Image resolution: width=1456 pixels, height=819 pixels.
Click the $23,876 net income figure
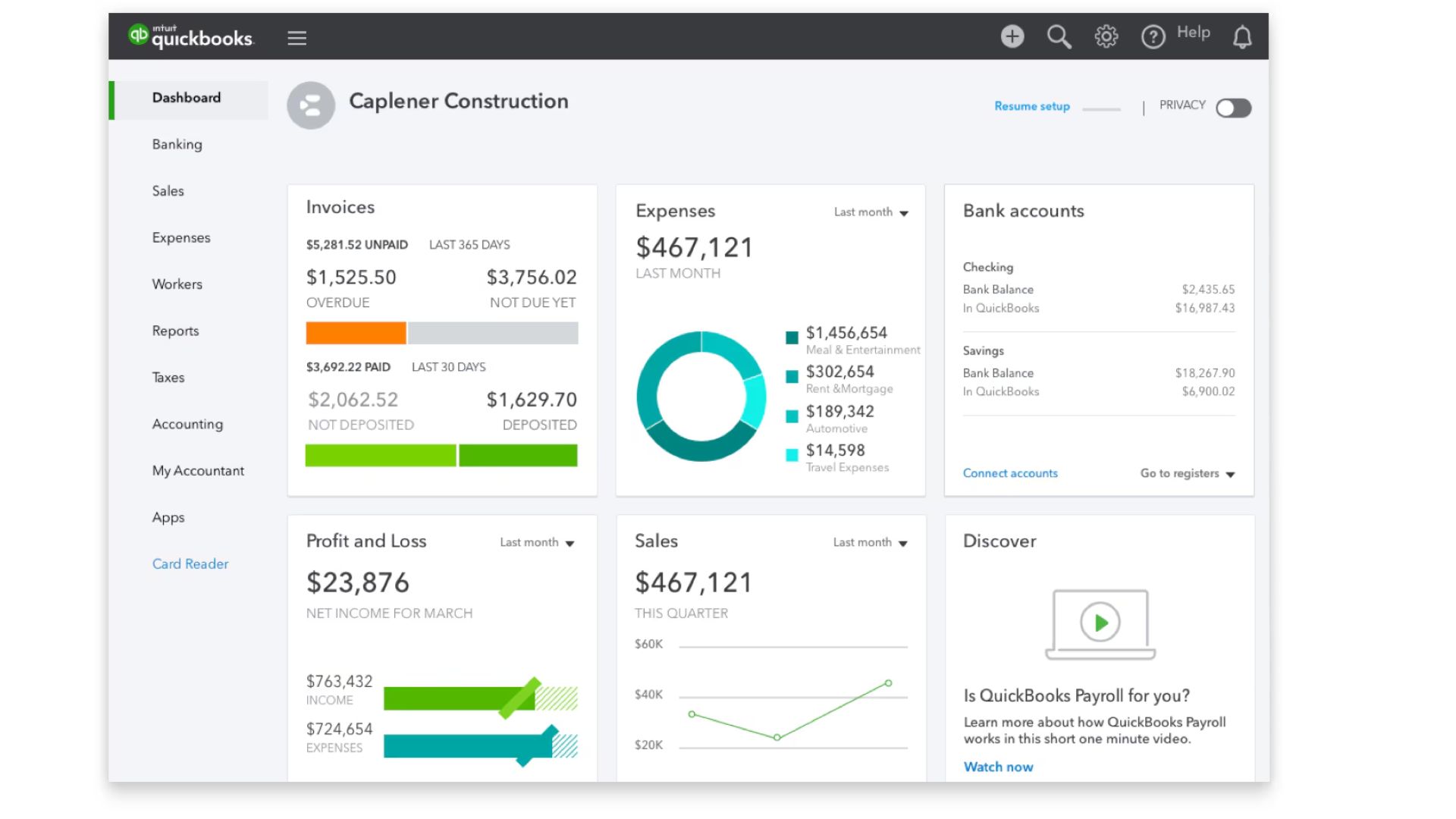tap(358, 583)
